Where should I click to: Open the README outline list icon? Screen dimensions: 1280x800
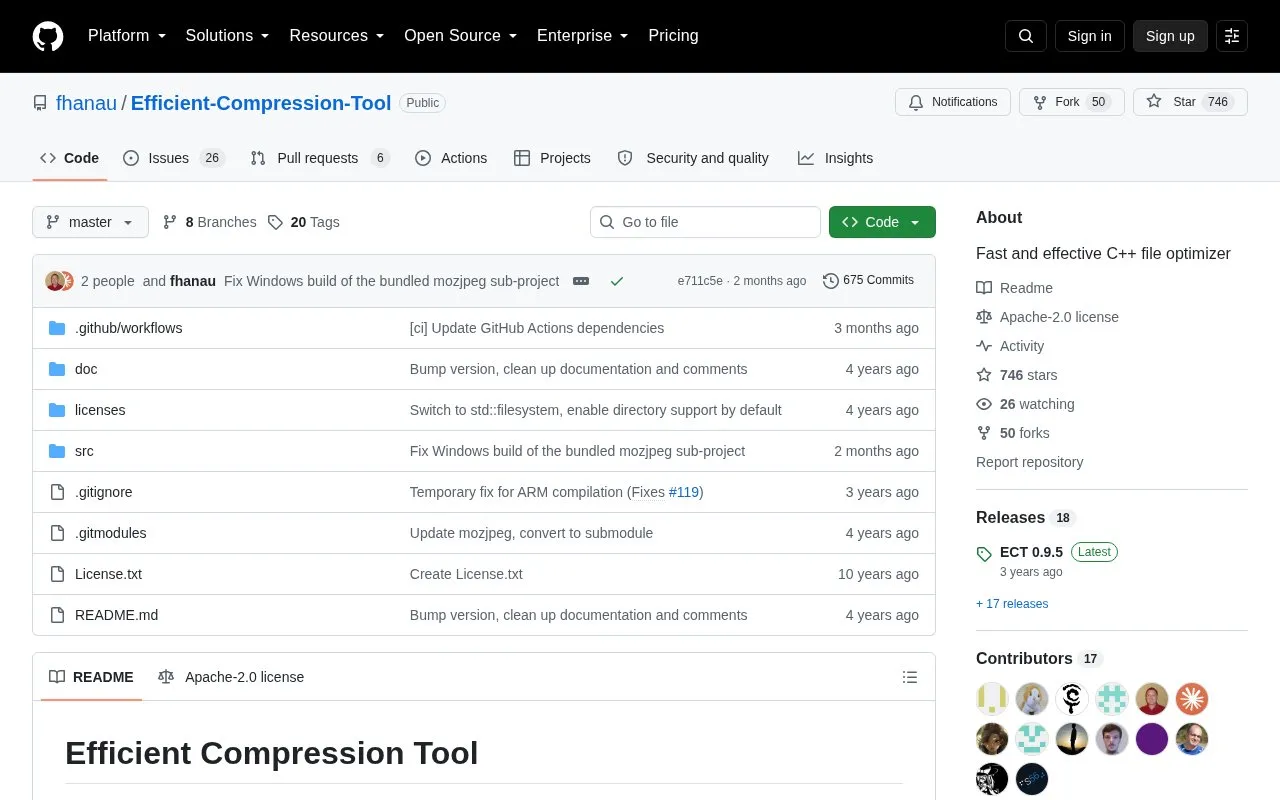(910, 677)
